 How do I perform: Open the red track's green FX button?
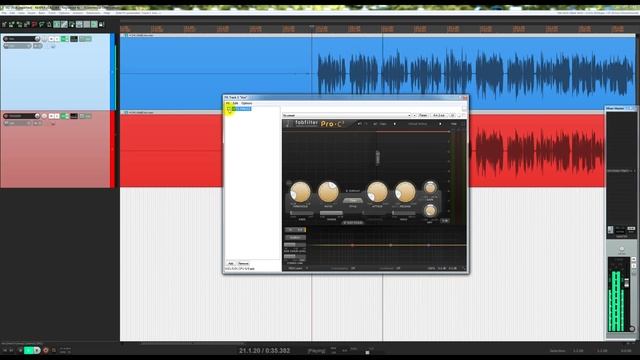[x=64, y=116]
